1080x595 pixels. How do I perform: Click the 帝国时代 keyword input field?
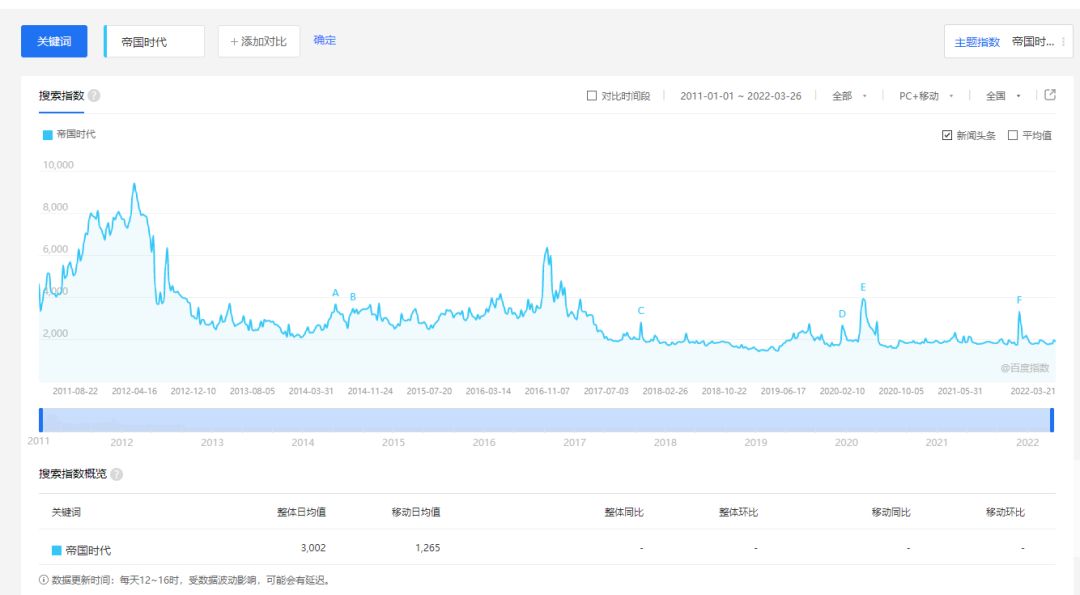(155, 42)
